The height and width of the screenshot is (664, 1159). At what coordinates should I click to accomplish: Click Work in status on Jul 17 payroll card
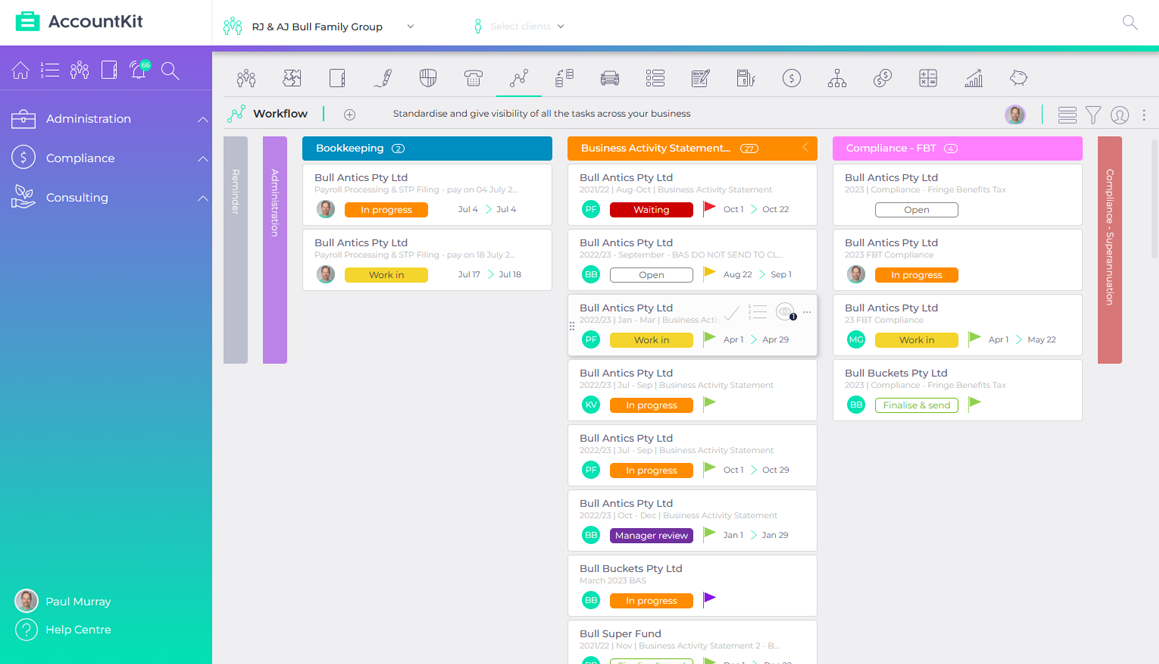point(386,275)
